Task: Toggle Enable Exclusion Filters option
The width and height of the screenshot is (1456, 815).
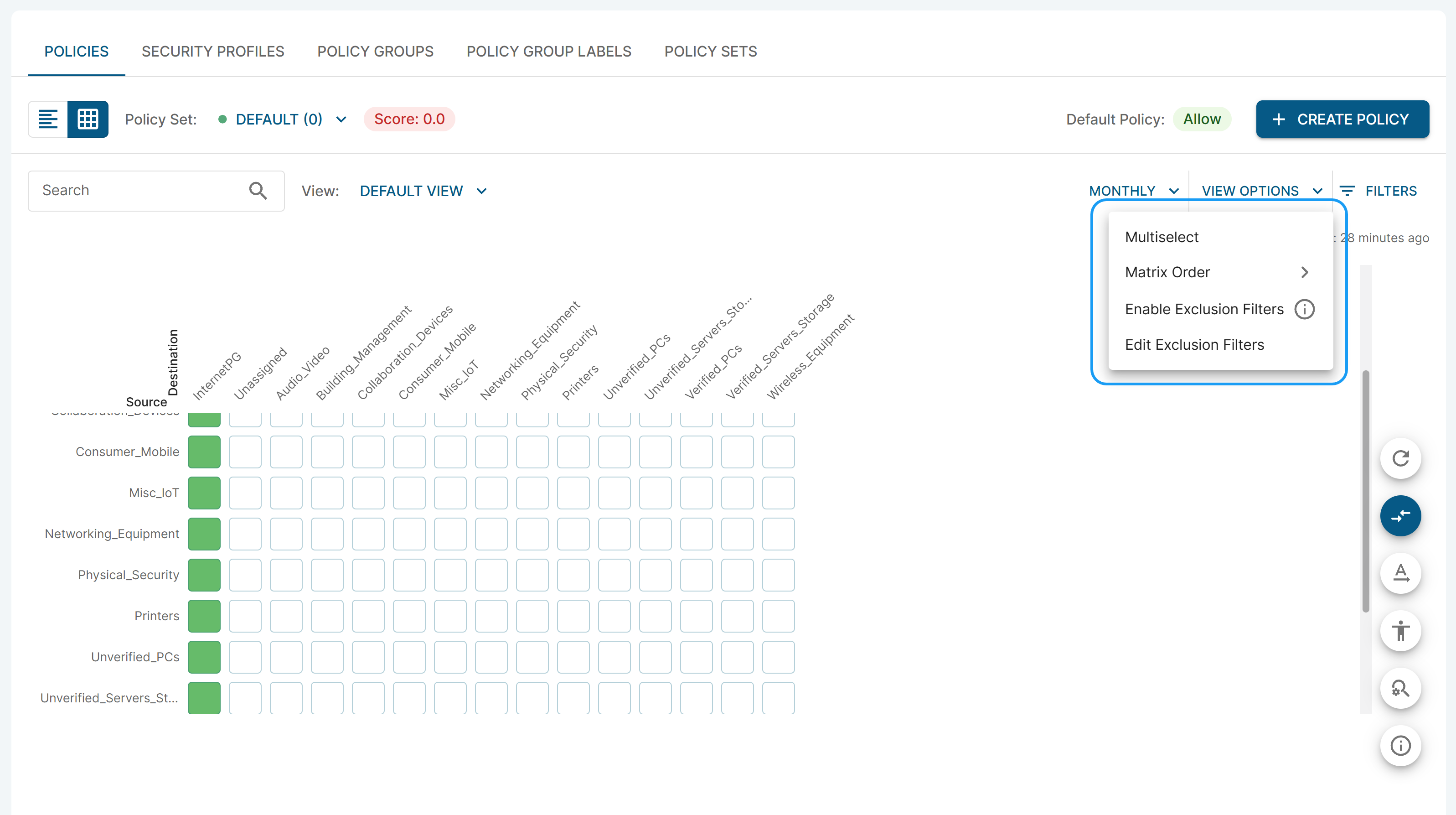Action: tap(1204, 309)
